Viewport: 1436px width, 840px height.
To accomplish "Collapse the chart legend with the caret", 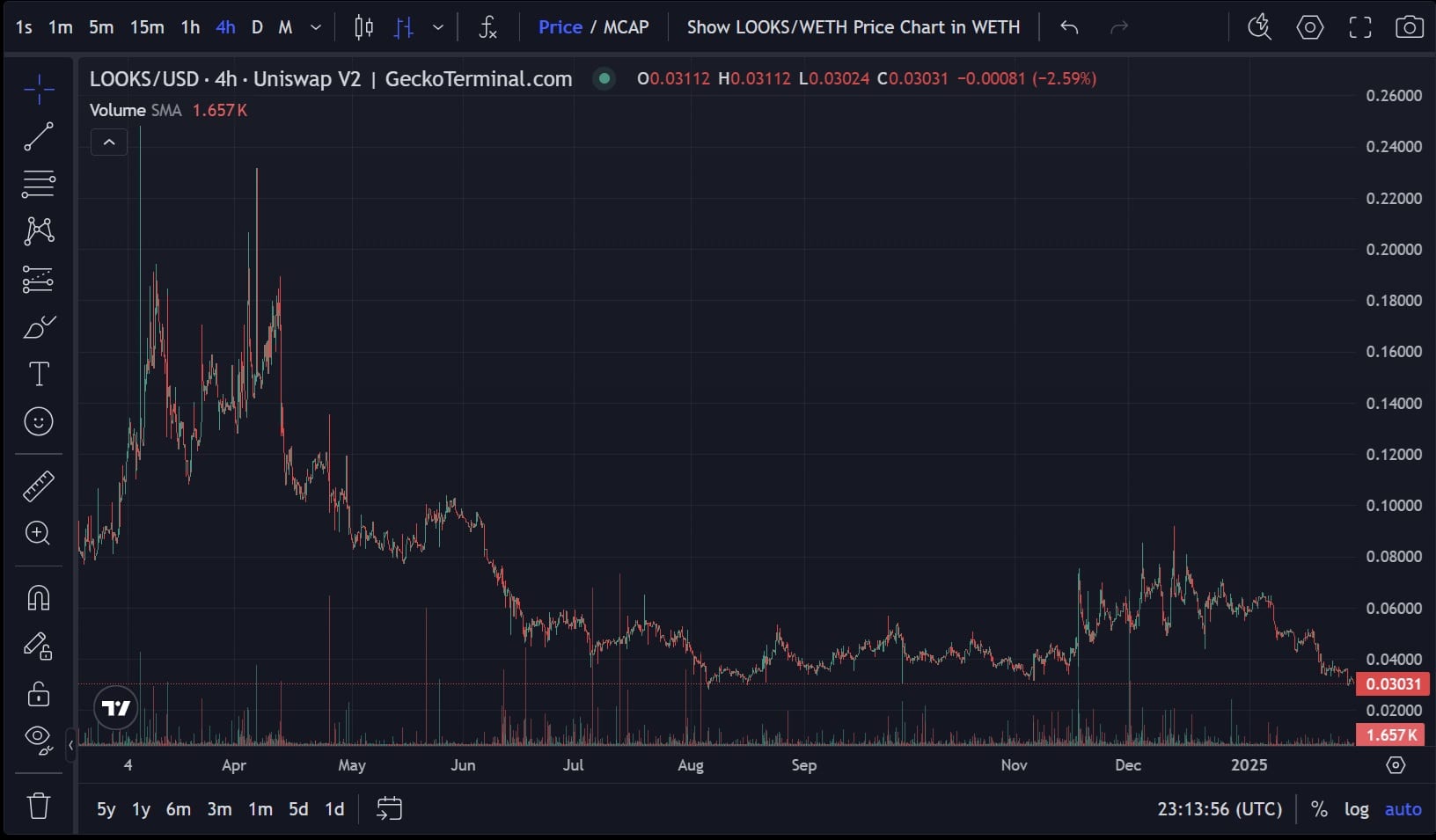I will pos(108,142).
